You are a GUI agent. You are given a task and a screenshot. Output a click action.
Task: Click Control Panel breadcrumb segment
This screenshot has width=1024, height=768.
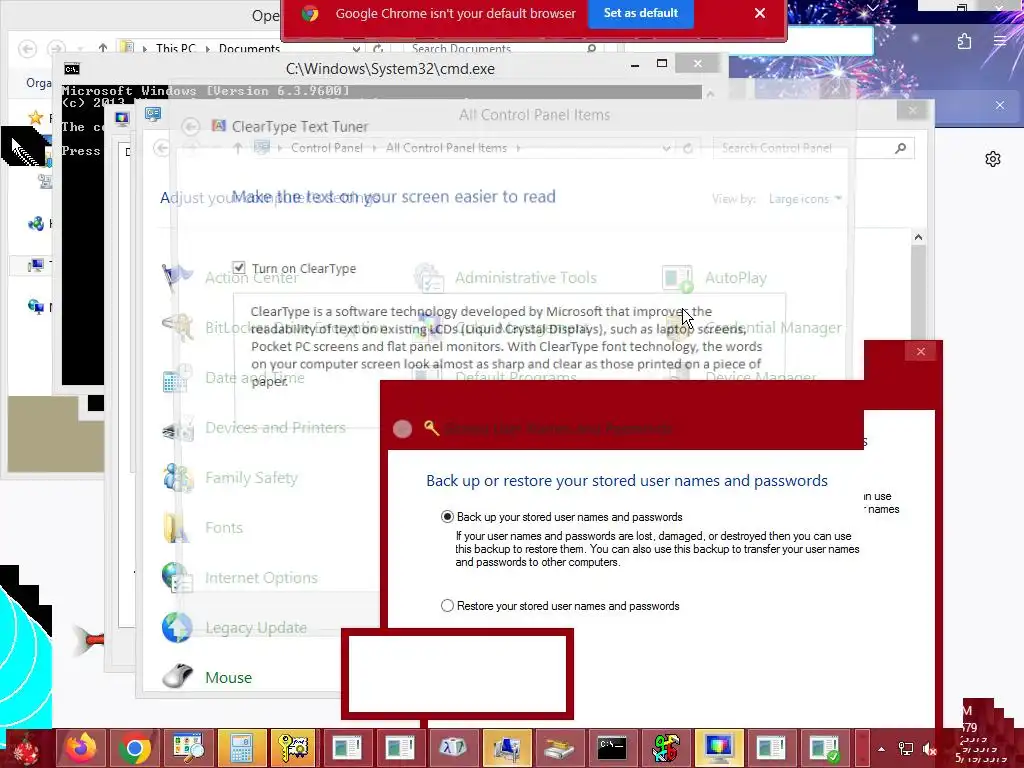click(327, 148)
